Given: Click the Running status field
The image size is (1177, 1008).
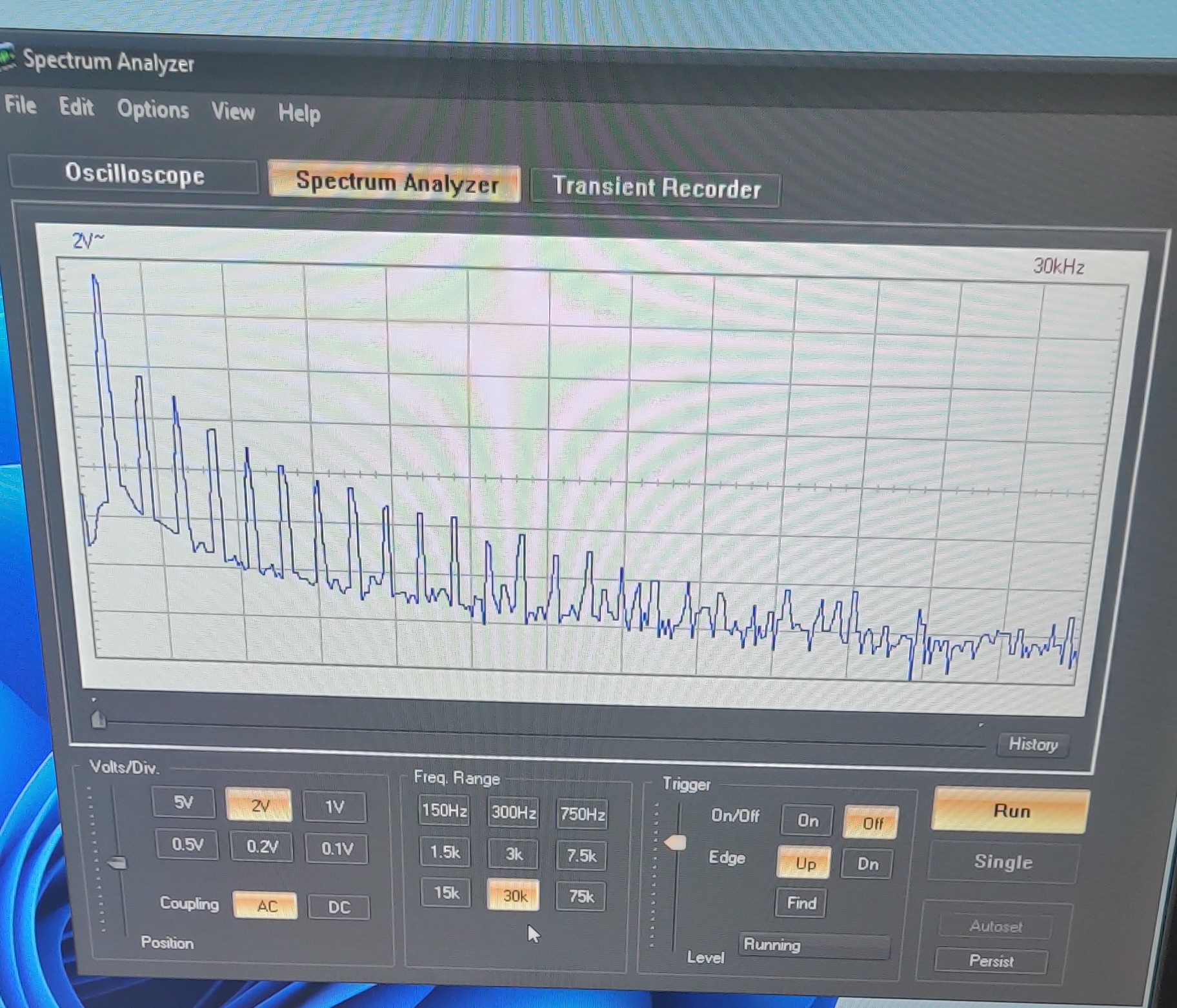Looking at the screenshot, I should coord(814,945).
